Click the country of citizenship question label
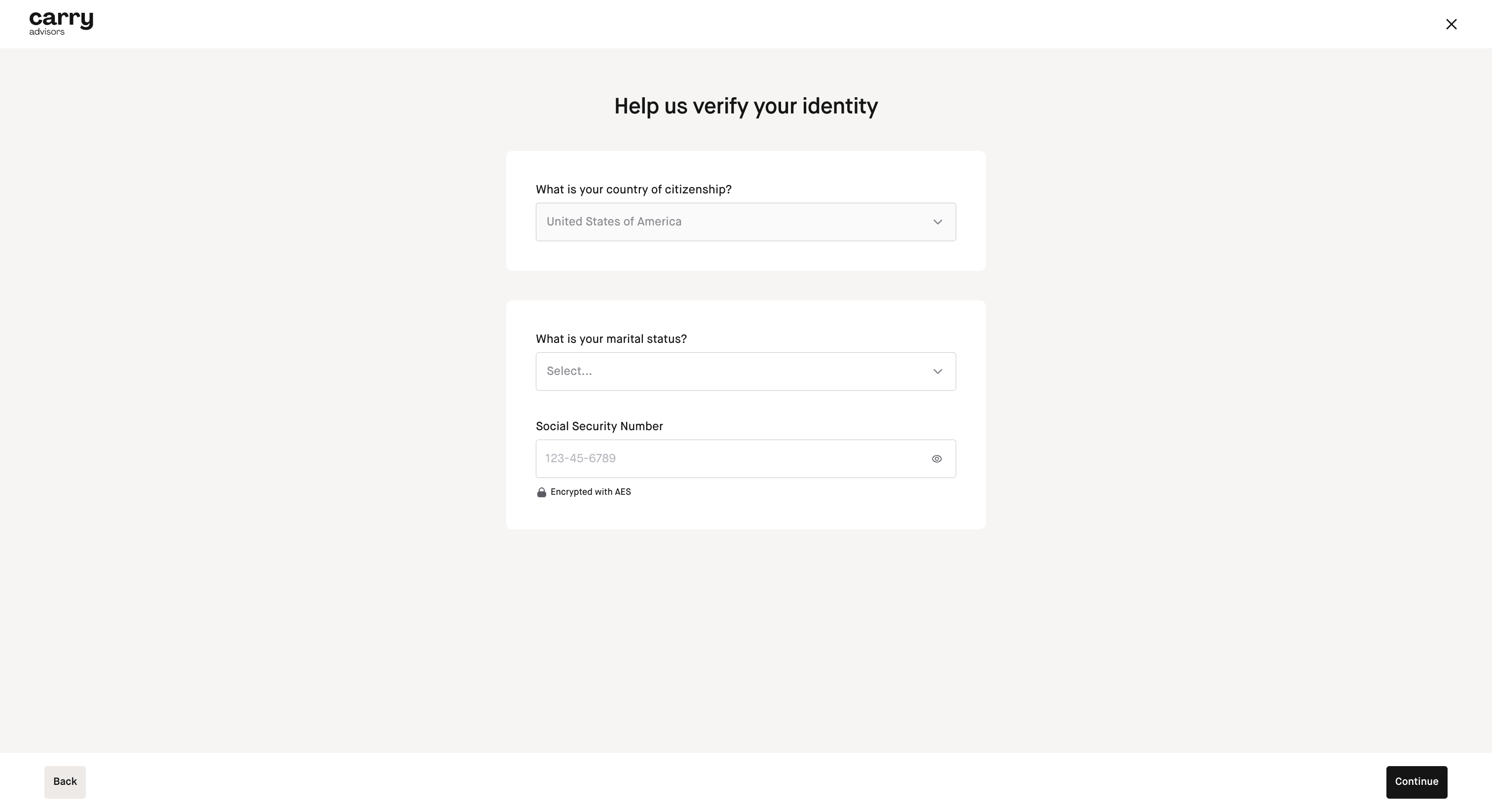This screenshot has width=1492, height=812. [x=633, y=190]
